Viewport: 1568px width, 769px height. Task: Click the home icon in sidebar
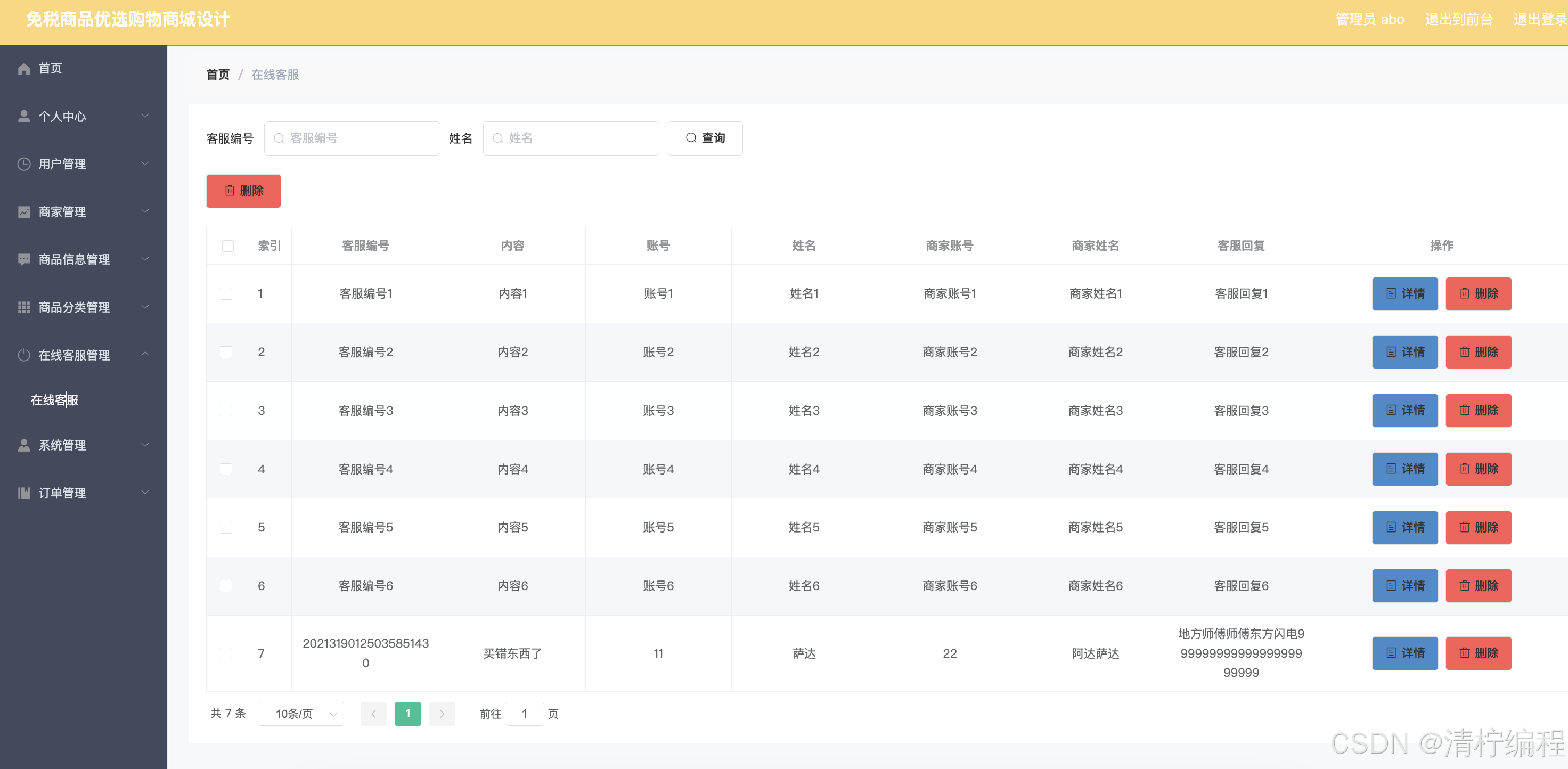coord(24,69)
